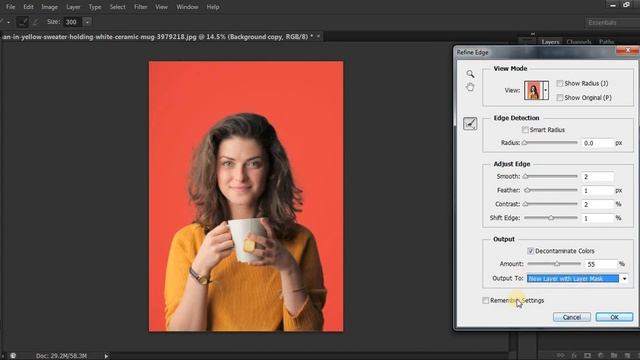Enable Show Original (P) checkbox
The height and width of the screenshot is (360, 640).
(x=560, y=98)
